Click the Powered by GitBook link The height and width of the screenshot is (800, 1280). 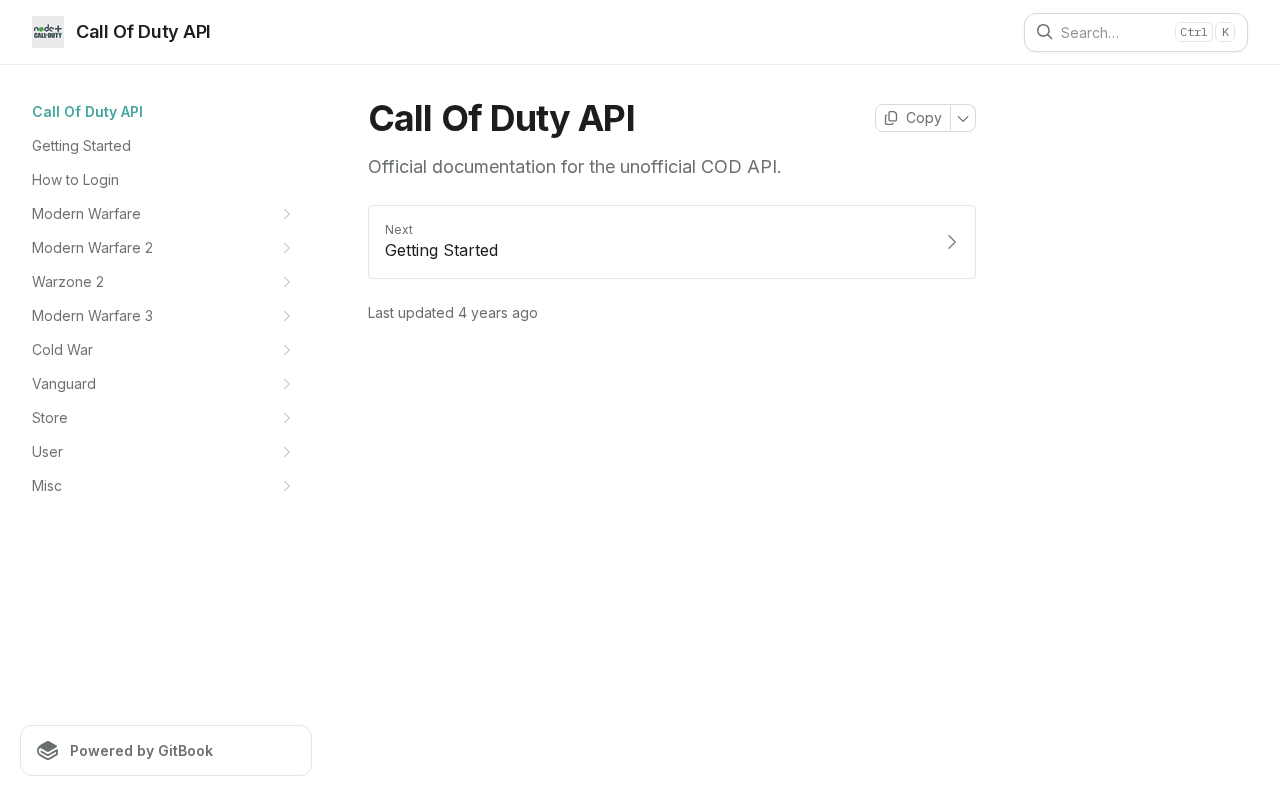141,751
